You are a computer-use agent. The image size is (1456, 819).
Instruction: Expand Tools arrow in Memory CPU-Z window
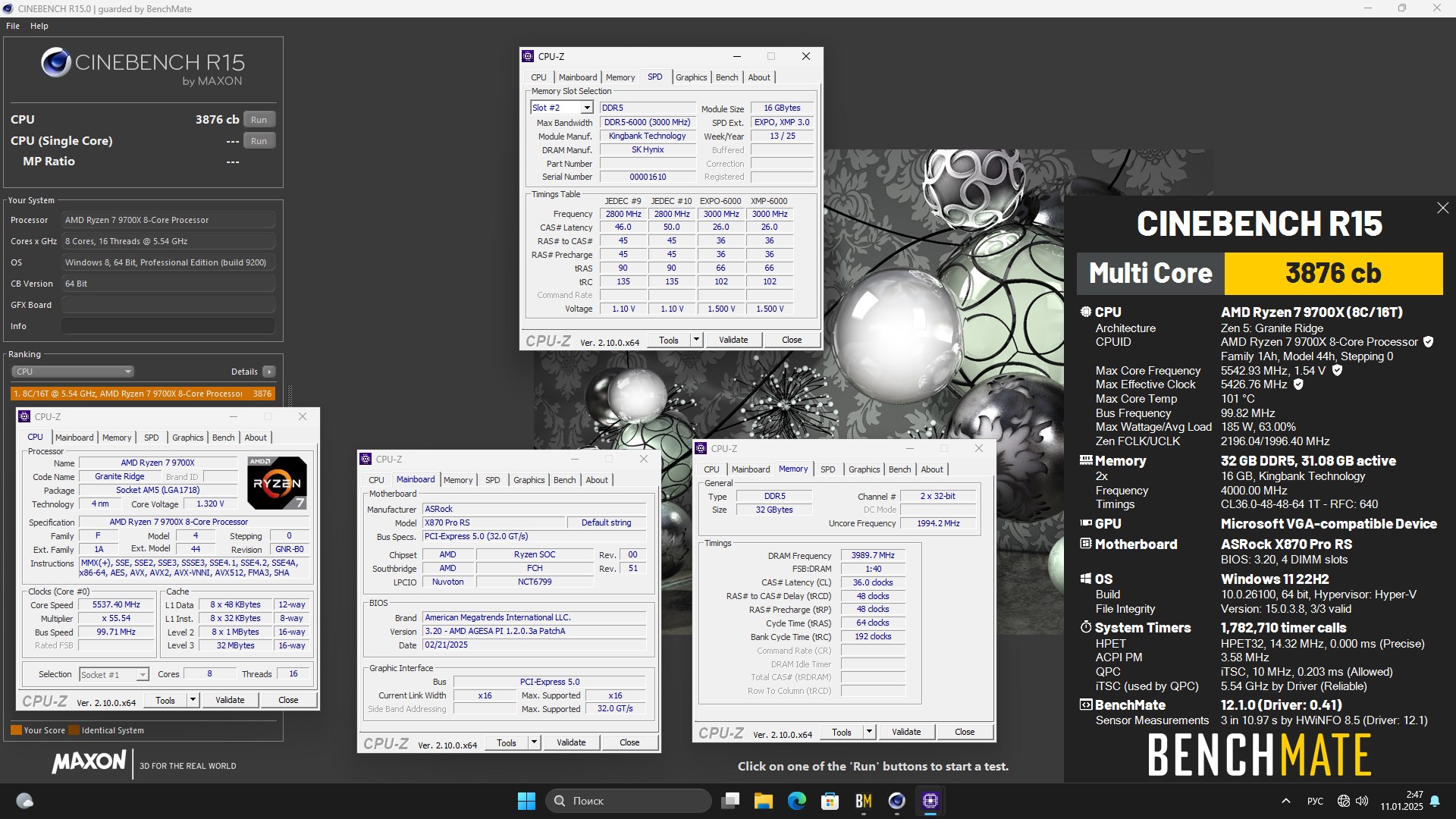pyautogui.click(x=869, y=732)
